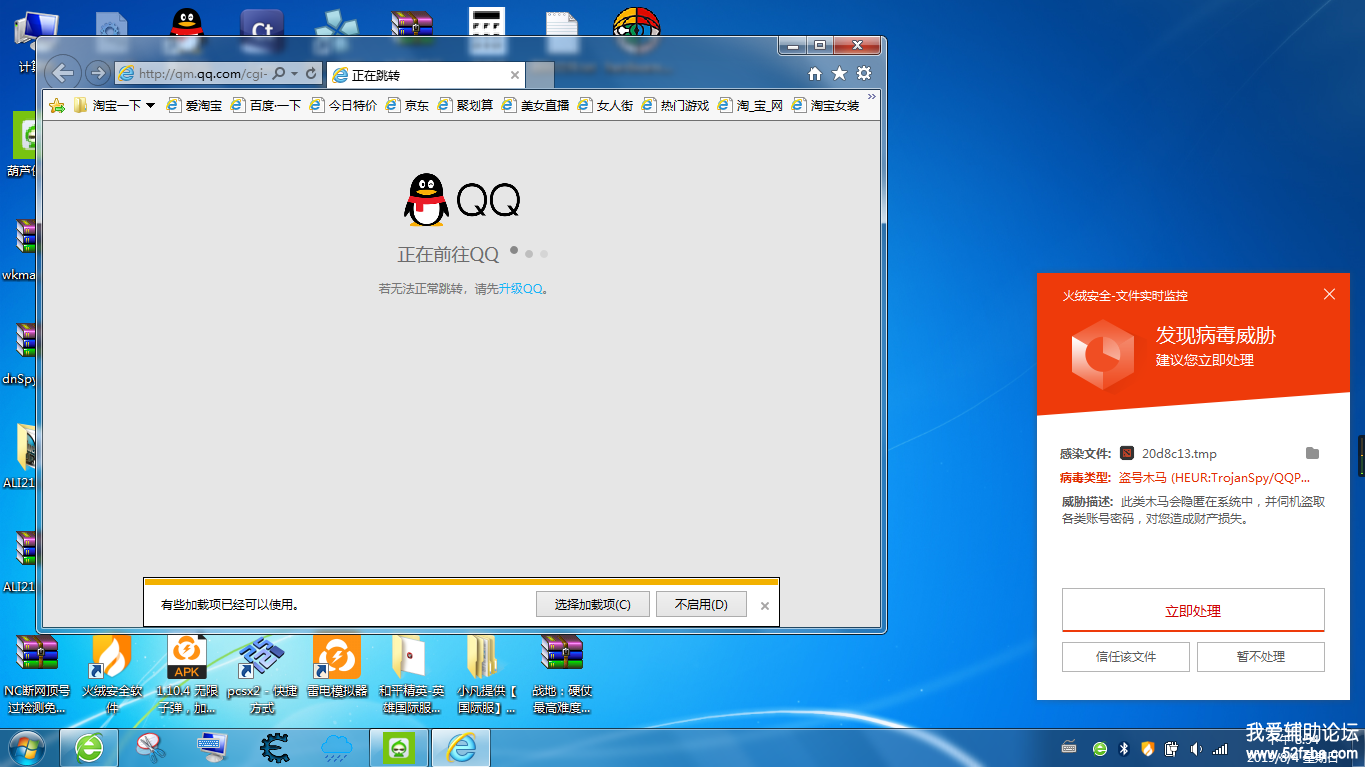Show more favorites bar items chevron
Viewport: 1365px width, 767px height.
[871, 98]
